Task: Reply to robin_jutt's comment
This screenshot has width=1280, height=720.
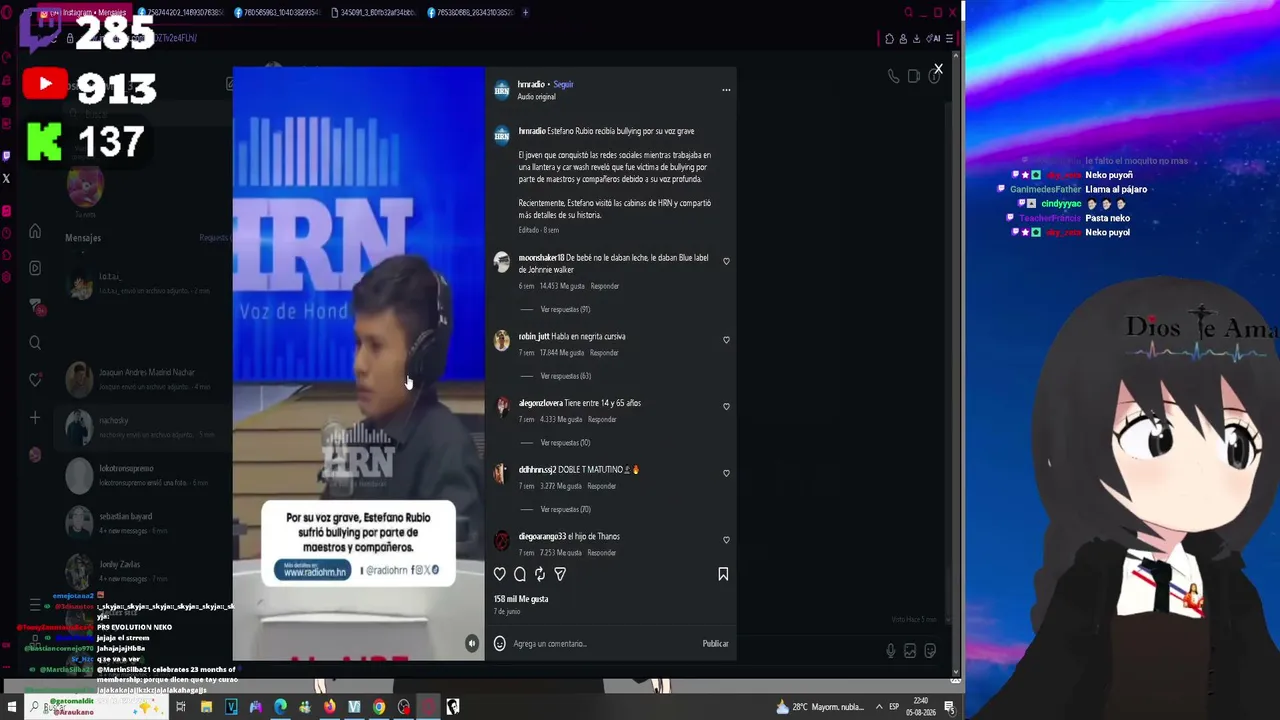Action: coord(604,353)
